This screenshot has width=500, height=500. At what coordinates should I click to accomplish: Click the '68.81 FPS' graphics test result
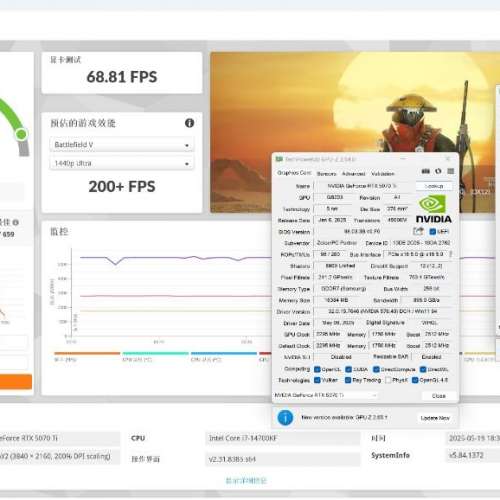coord(122,77)
